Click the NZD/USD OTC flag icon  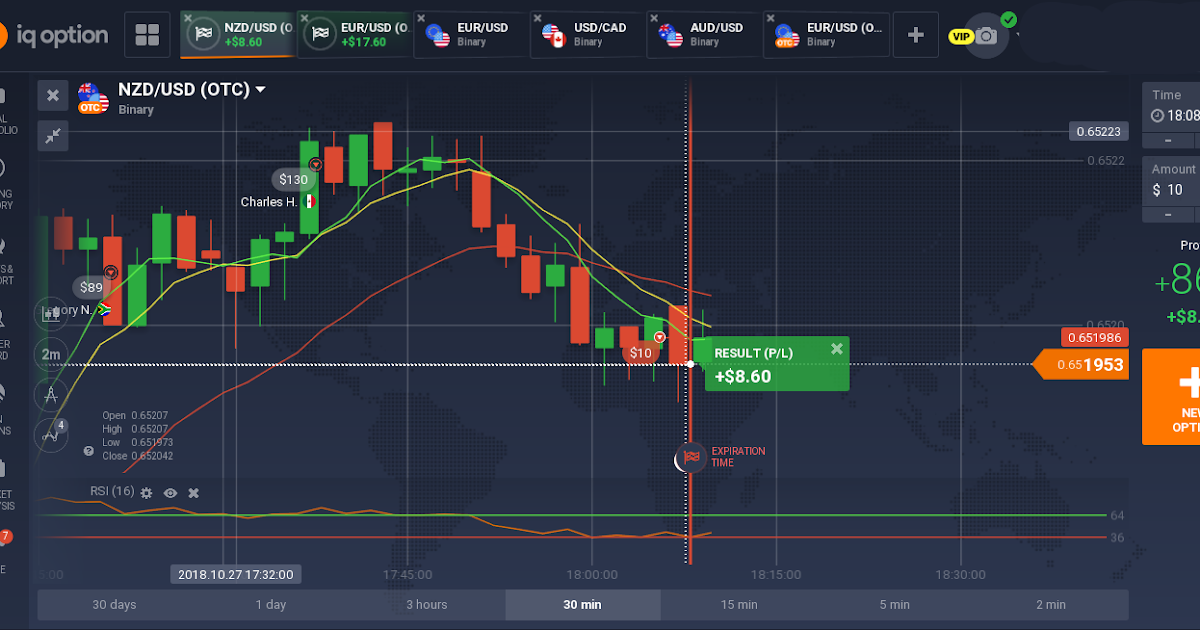[x=92, y=97]
